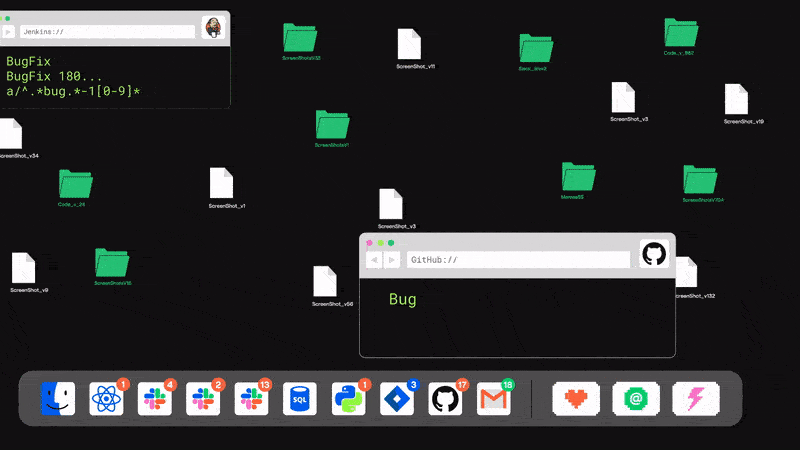The image size is (800, 450).
Task: Click the forward arrow in Jenkins window
Action: coord(8,32)
